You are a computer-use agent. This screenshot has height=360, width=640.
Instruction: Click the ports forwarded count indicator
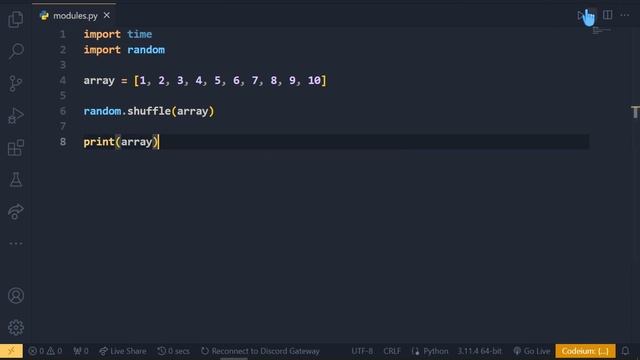point(81,351)
